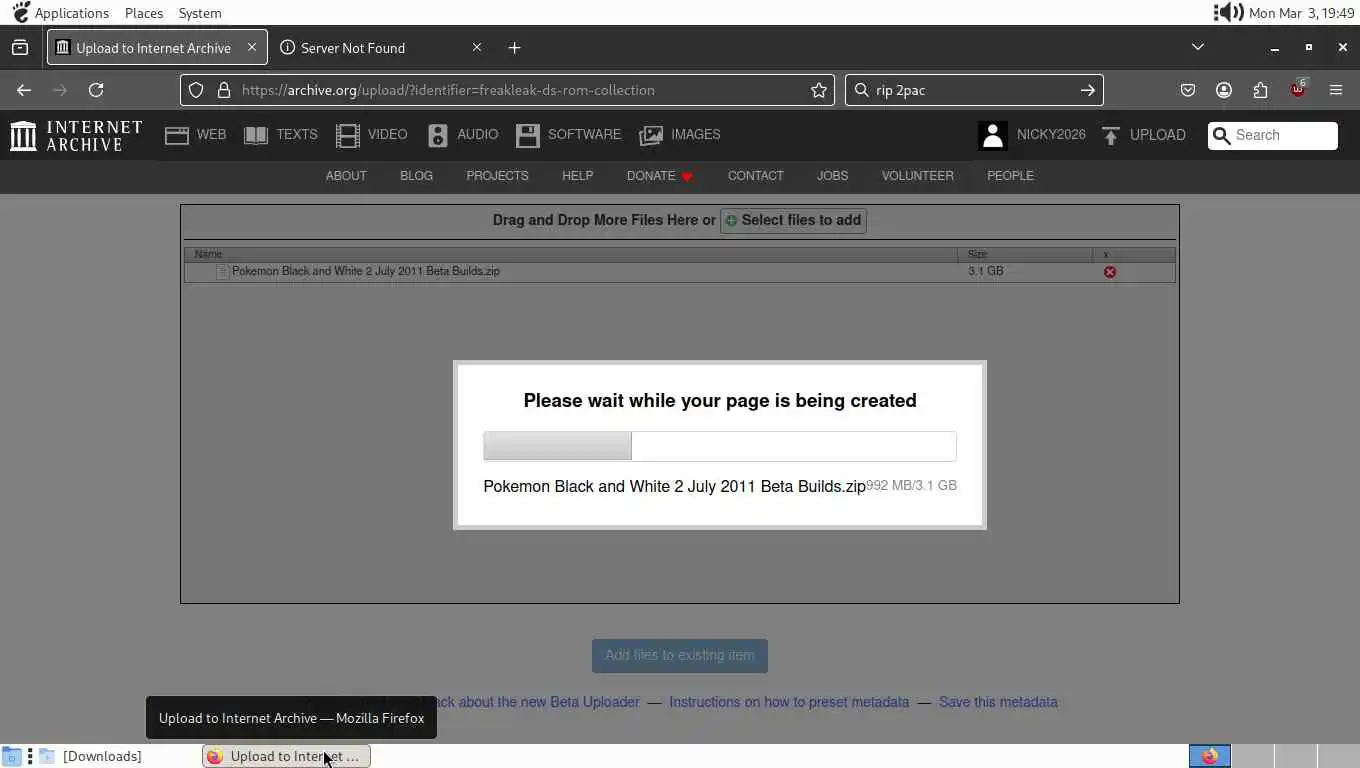Click the show desktop icon in taskbar
This screenshot has height=768, width=1360.
pos(11,756)
